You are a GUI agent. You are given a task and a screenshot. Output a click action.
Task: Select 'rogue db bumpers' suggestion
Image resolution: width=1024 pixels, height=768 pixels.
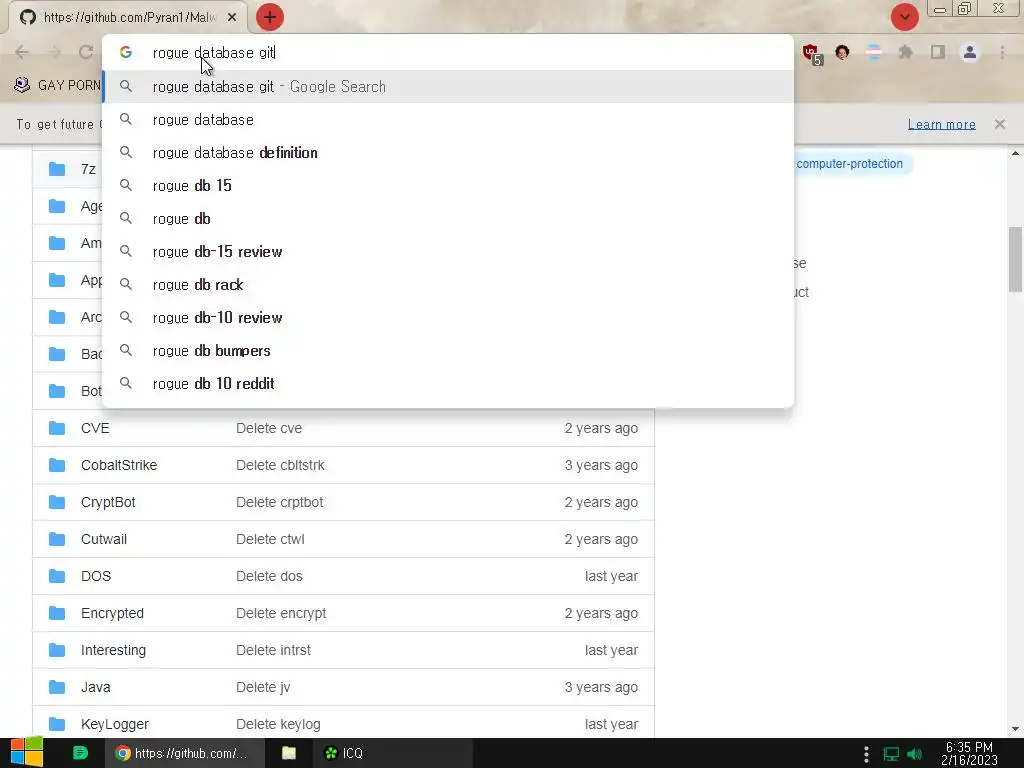pyautogui.click(x=448, y=351)
